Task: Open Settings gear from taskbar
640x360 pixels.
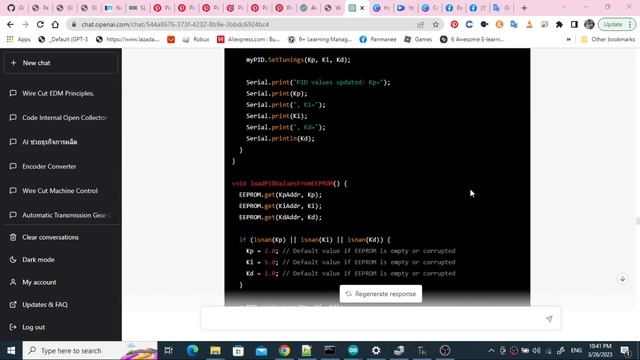Action: click(376, 351)
